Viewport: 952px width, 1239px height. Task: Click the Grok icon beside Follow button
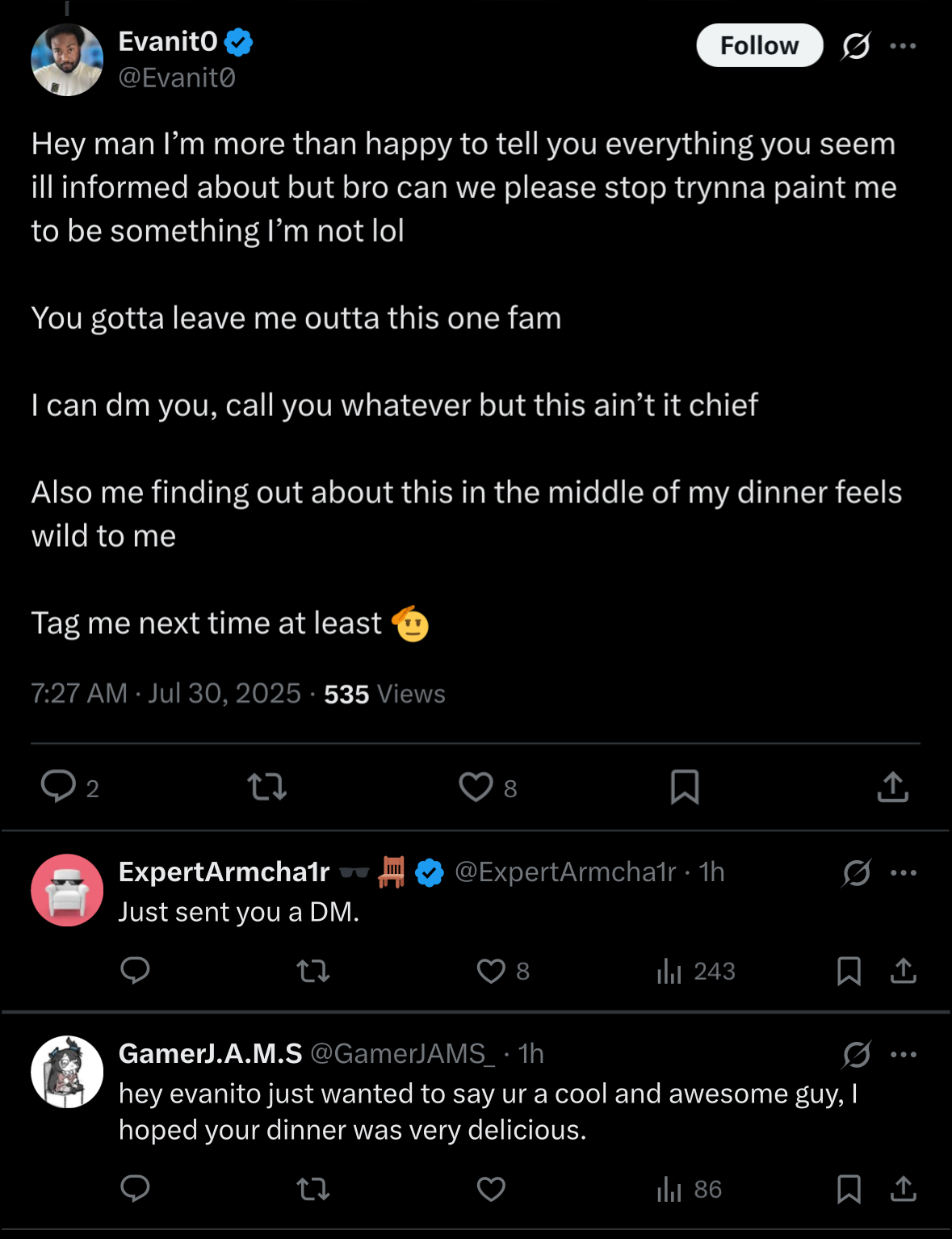(855, 46)
